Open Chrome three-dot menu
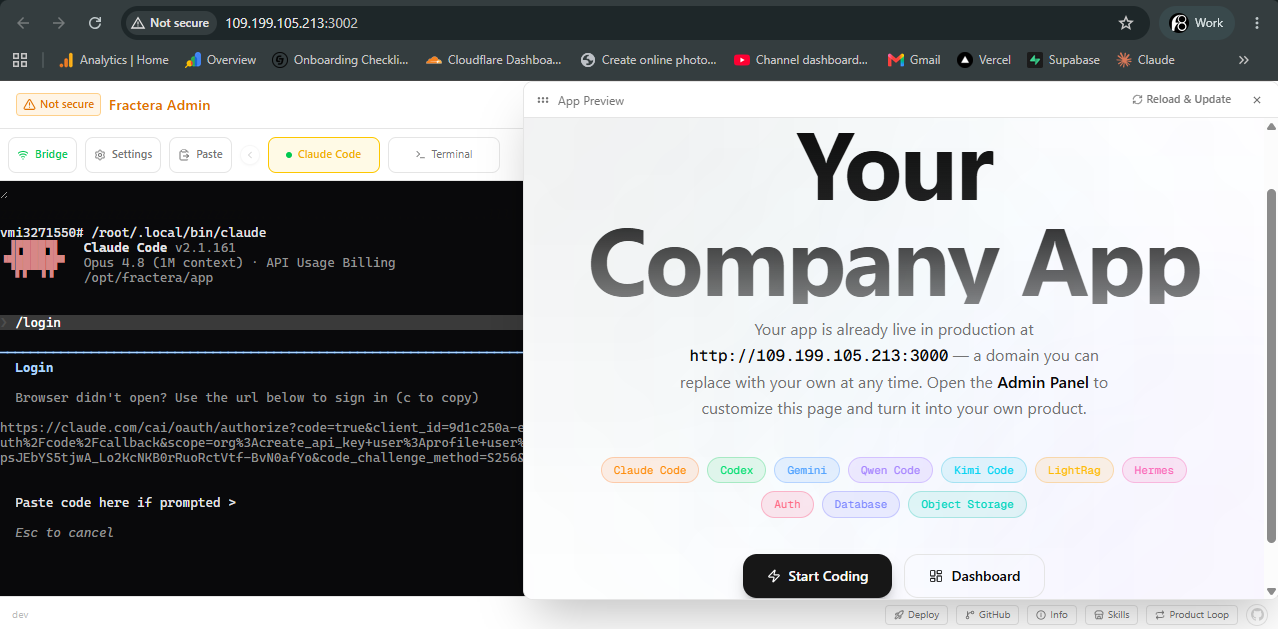 click(1255, 23)
